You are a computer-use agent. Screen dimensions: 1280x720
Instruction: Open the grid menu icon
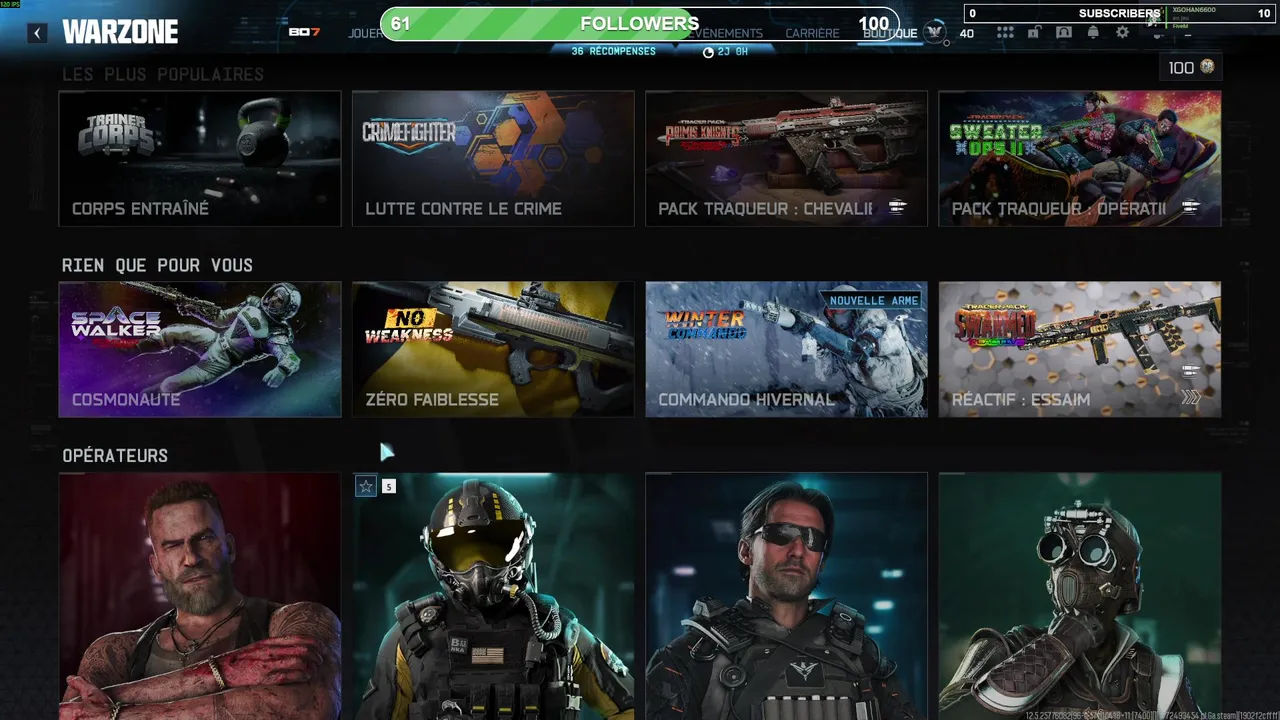pos(1005,32)
